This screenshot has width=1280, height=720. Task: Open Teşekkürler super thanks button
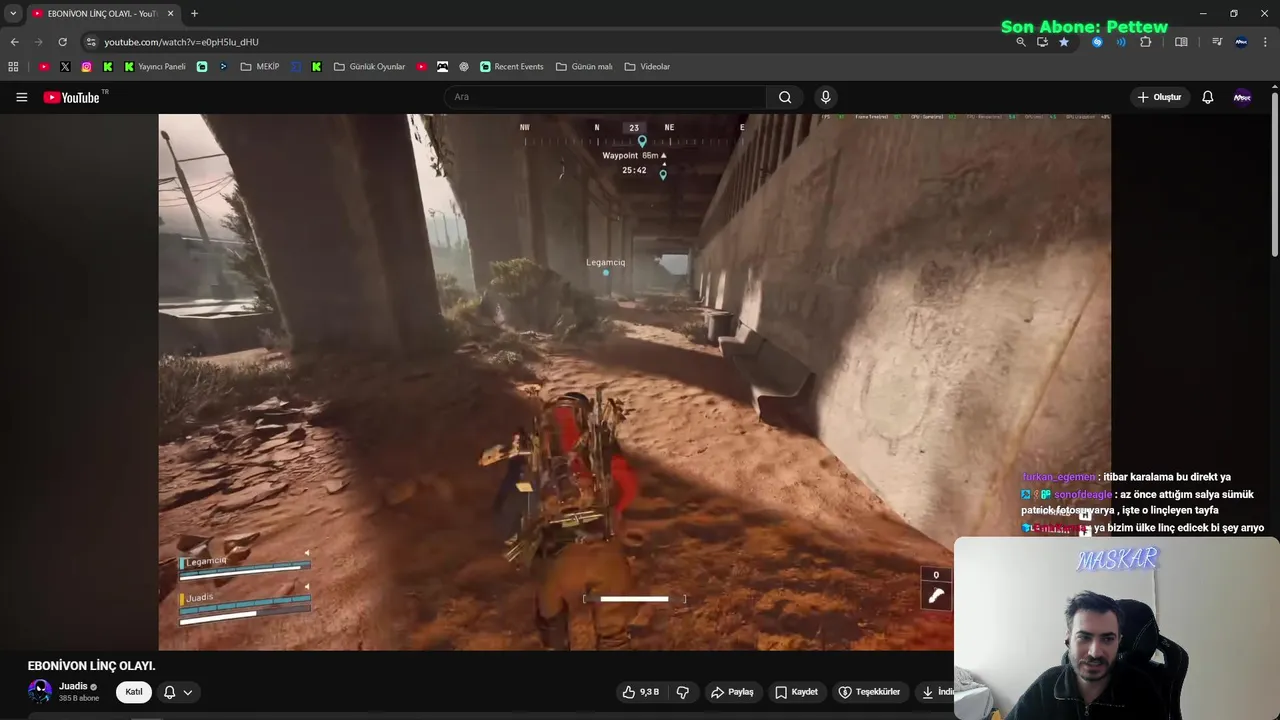pyautogui.click(x=869, y=692)
